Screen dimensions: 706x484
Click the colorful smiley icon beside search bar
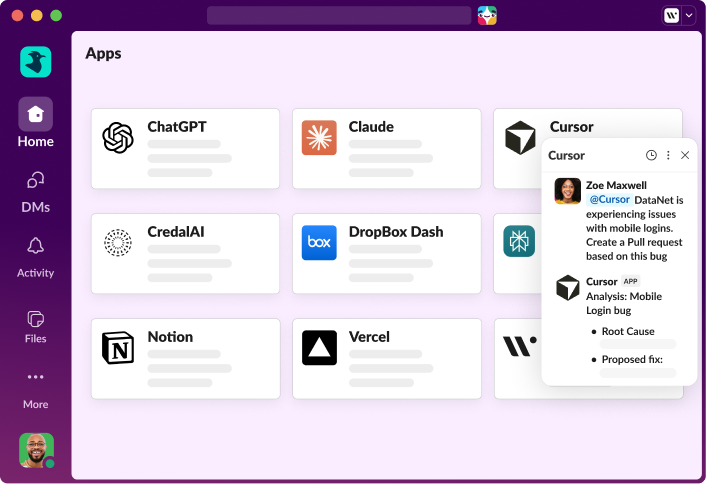(487, 15)
